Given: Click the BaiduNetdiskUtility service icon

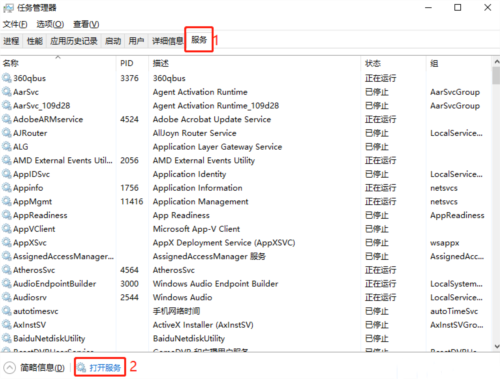Looking at the screenshot, I should 6,338.
